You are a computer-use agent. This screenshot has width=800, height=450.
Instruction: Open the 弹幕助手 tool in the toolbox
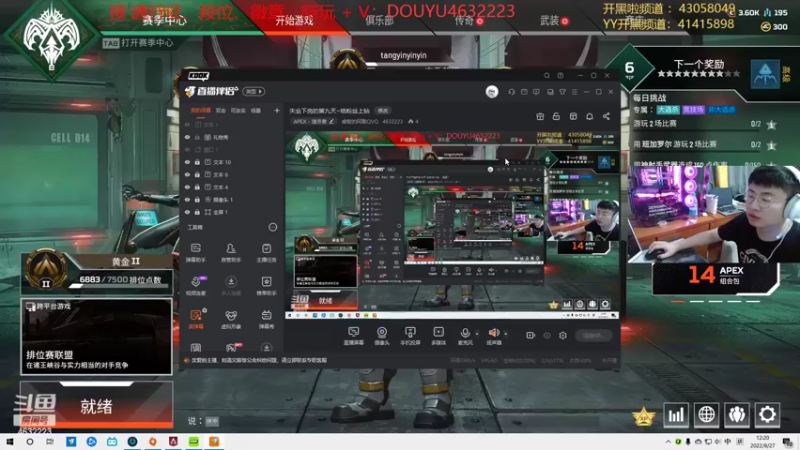(x=196, y=252)
